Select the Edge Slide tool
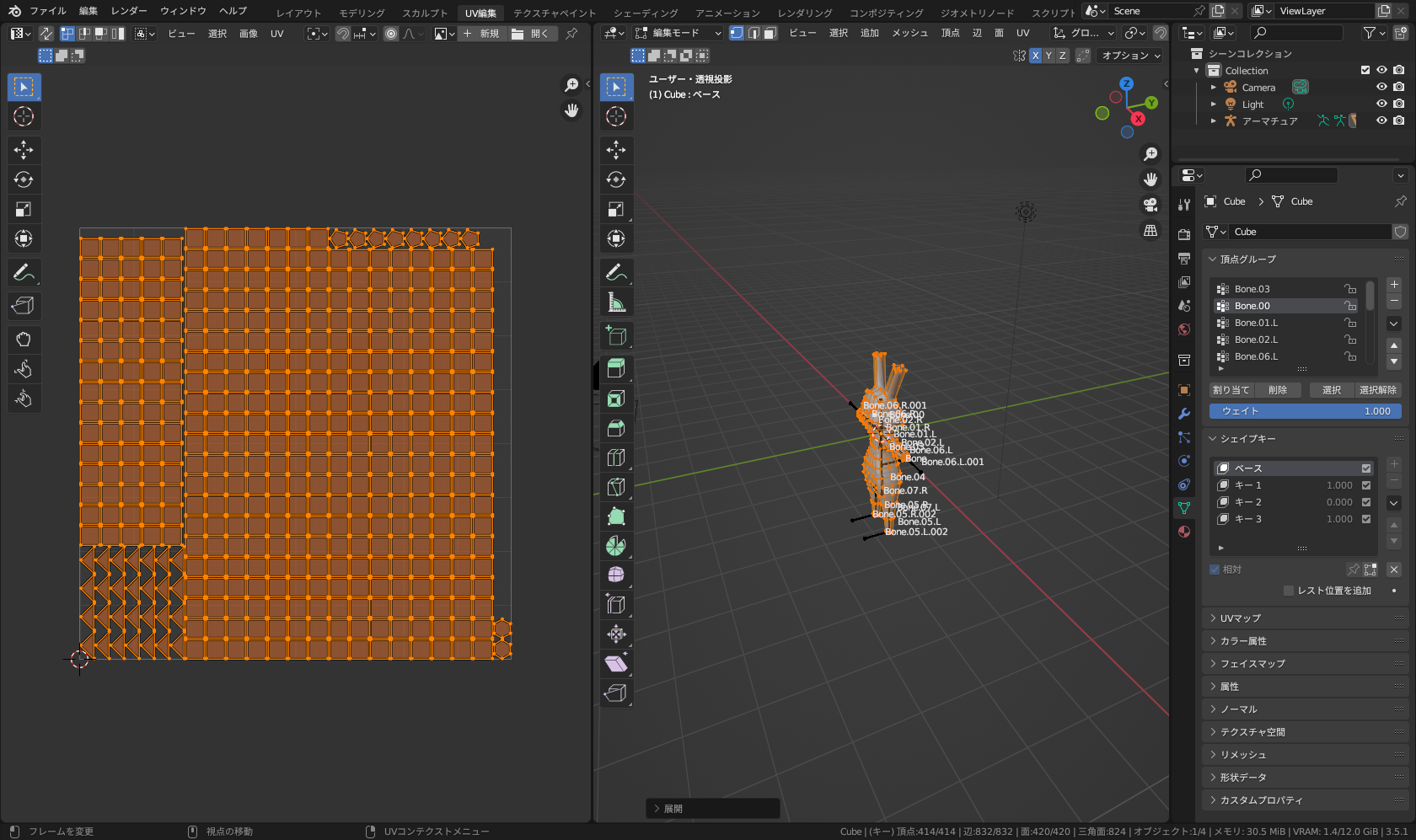1416x840 pixels. tap(616, 605)
